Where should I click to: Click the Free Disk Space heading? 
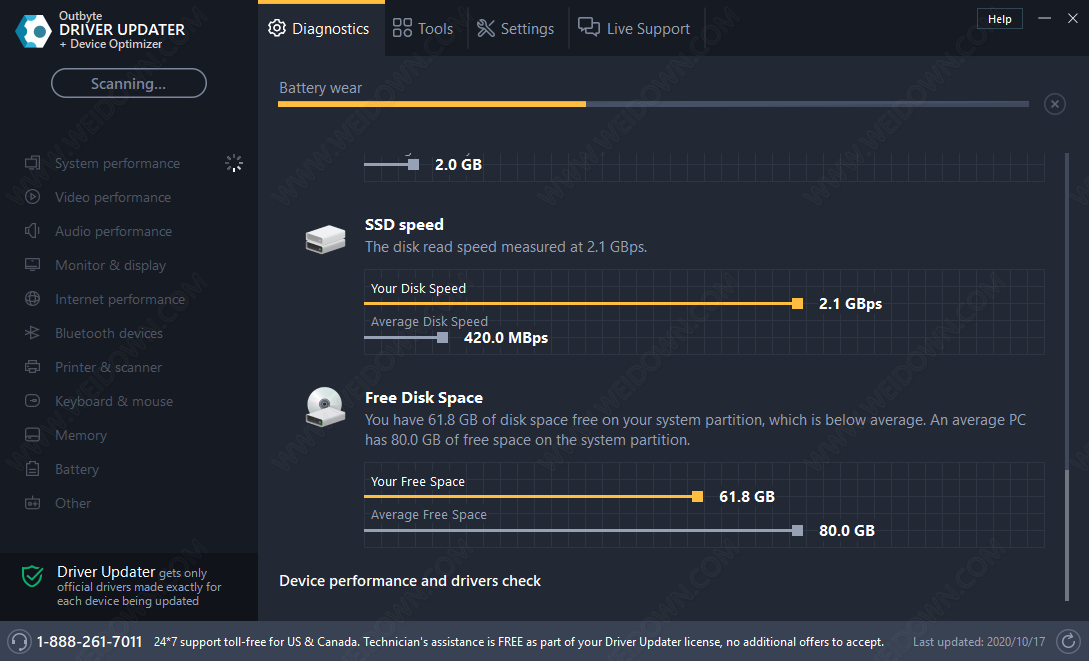coord(424,398)
